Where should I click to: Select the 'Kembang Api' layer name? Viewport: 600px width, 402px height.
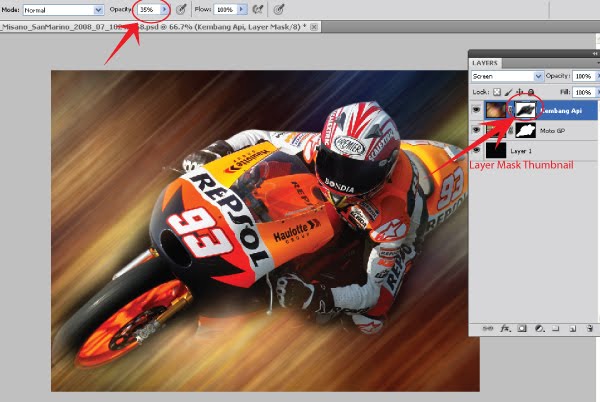(x=561, y=111)
